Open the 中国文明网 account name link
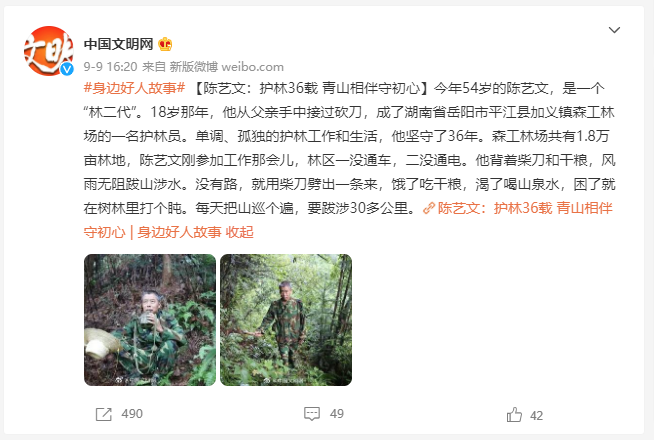The width and height of the screenshot is (654, 440). 118,44
